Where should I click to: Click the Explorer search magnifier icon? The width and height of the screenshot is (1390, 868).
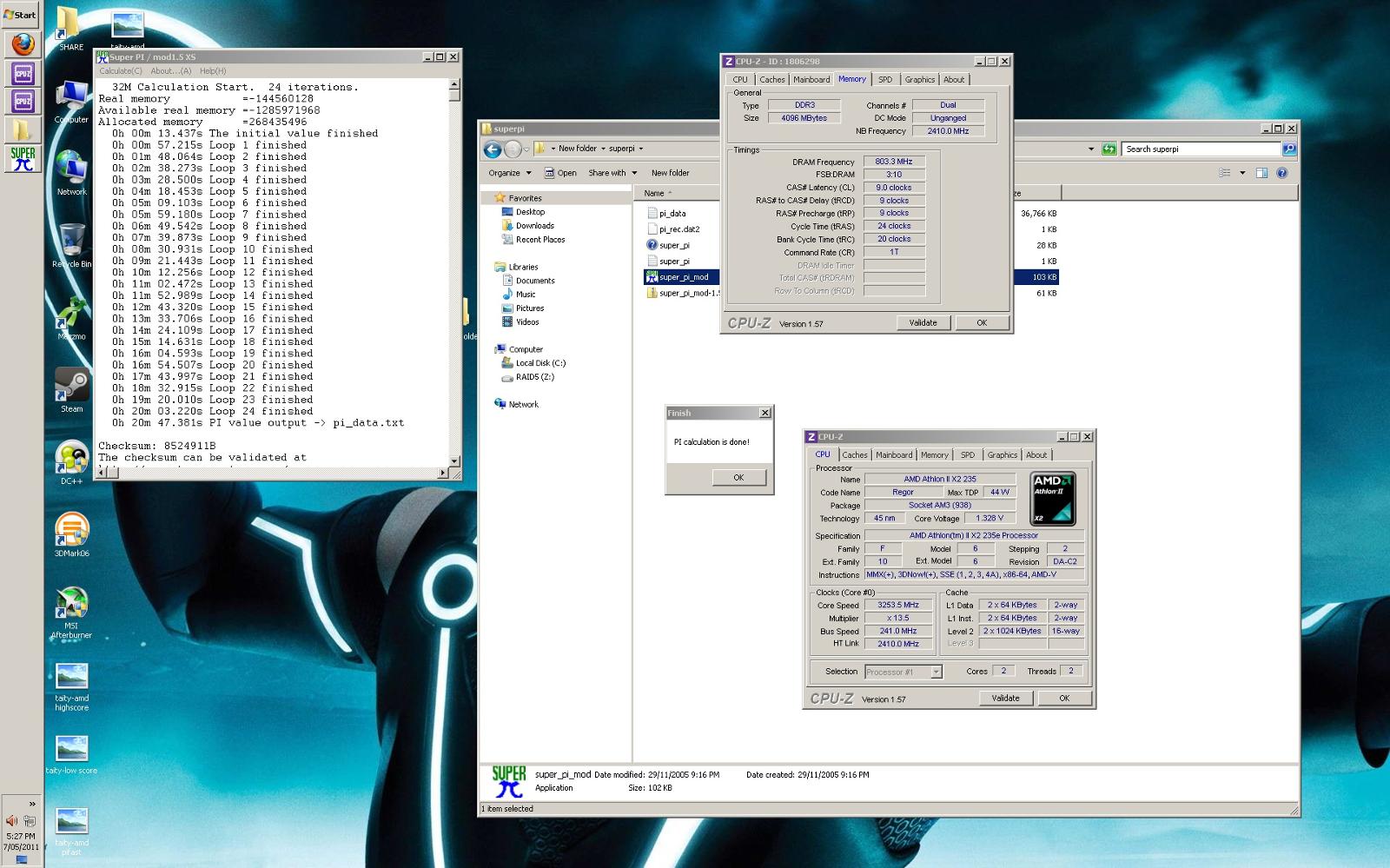click(1288, 149)
